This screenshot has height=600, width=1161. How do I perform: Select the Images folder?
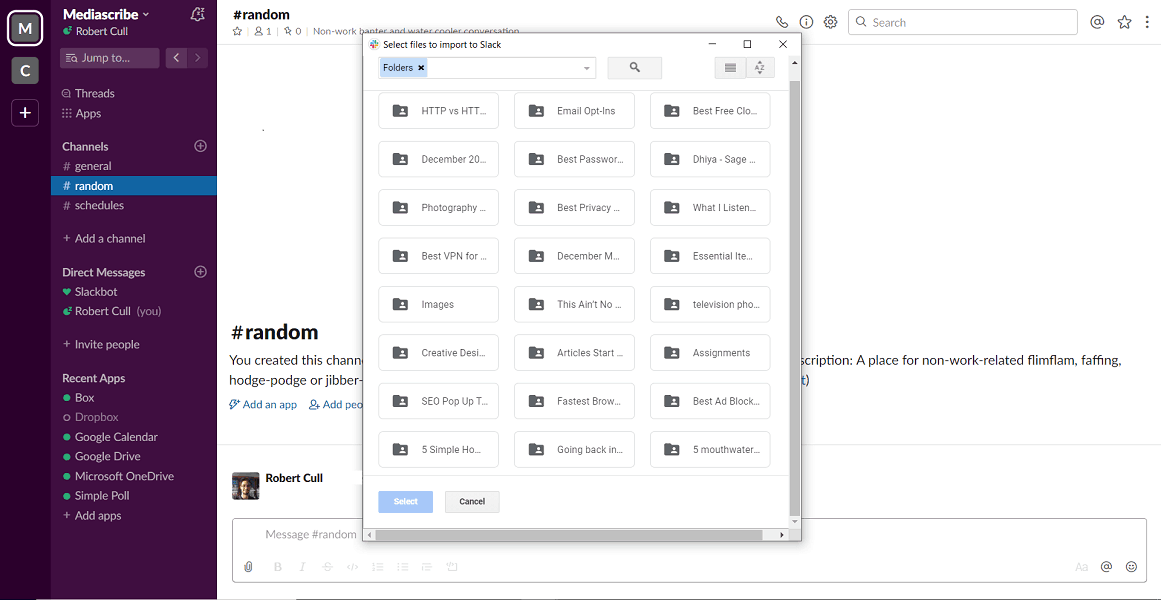(x=438, y=304)
